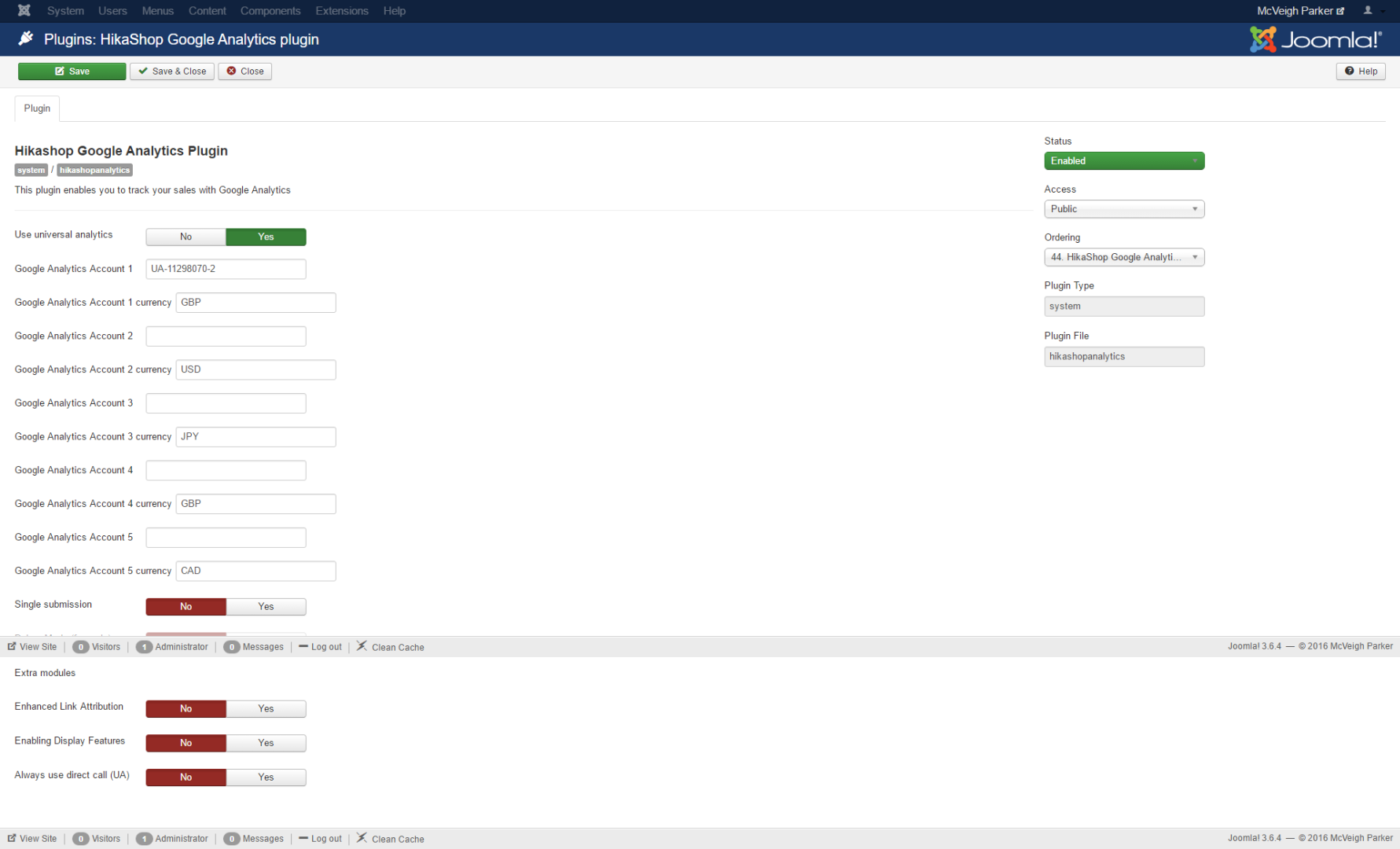Click the Account 1 currency GBP field
This screenshot has width=1400, height=849.
[256, 303]
